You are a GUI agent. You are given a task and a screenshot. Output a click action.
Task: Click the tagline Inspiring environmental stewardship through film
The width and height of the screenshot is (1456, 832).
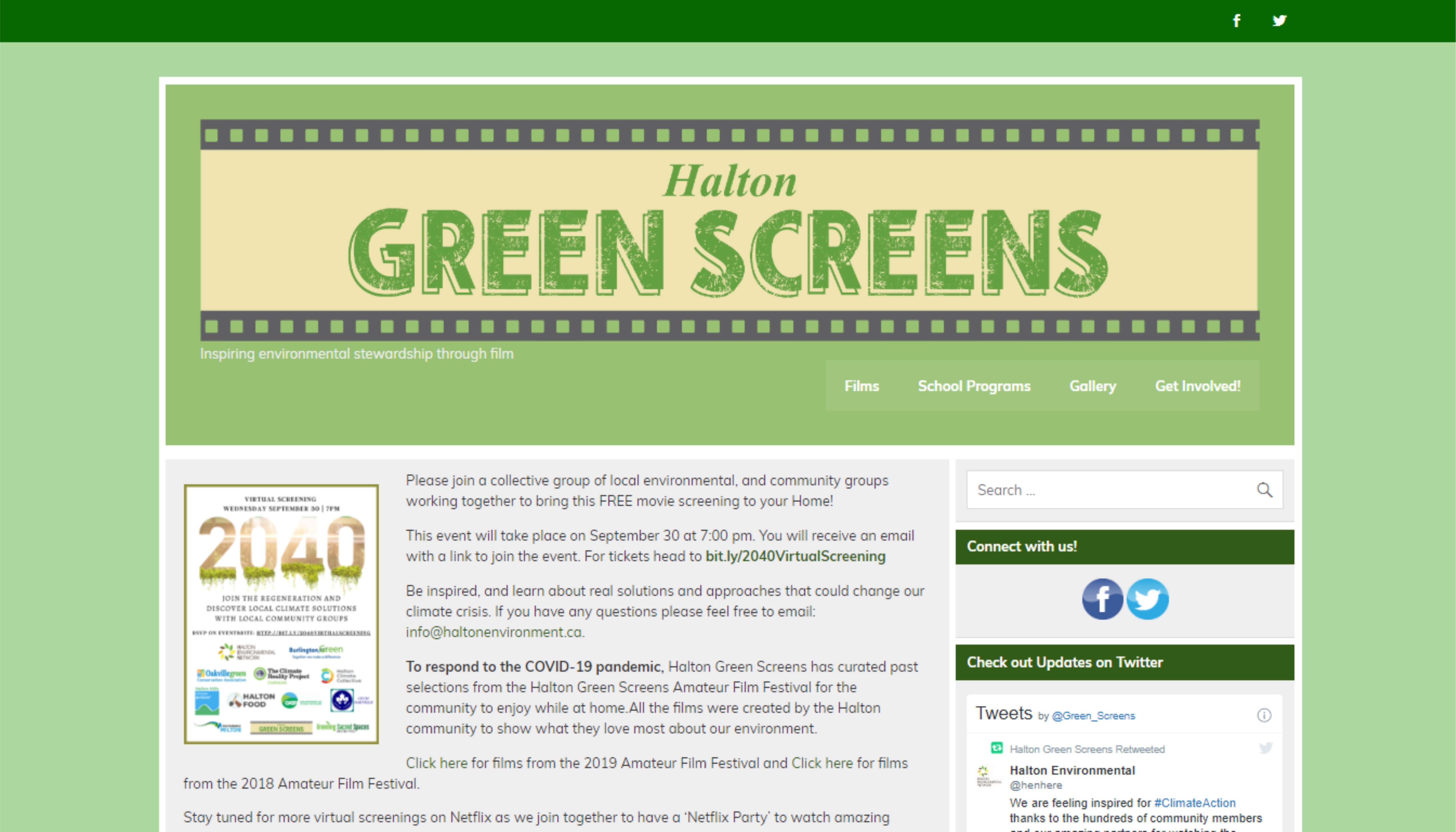[356, 354]
